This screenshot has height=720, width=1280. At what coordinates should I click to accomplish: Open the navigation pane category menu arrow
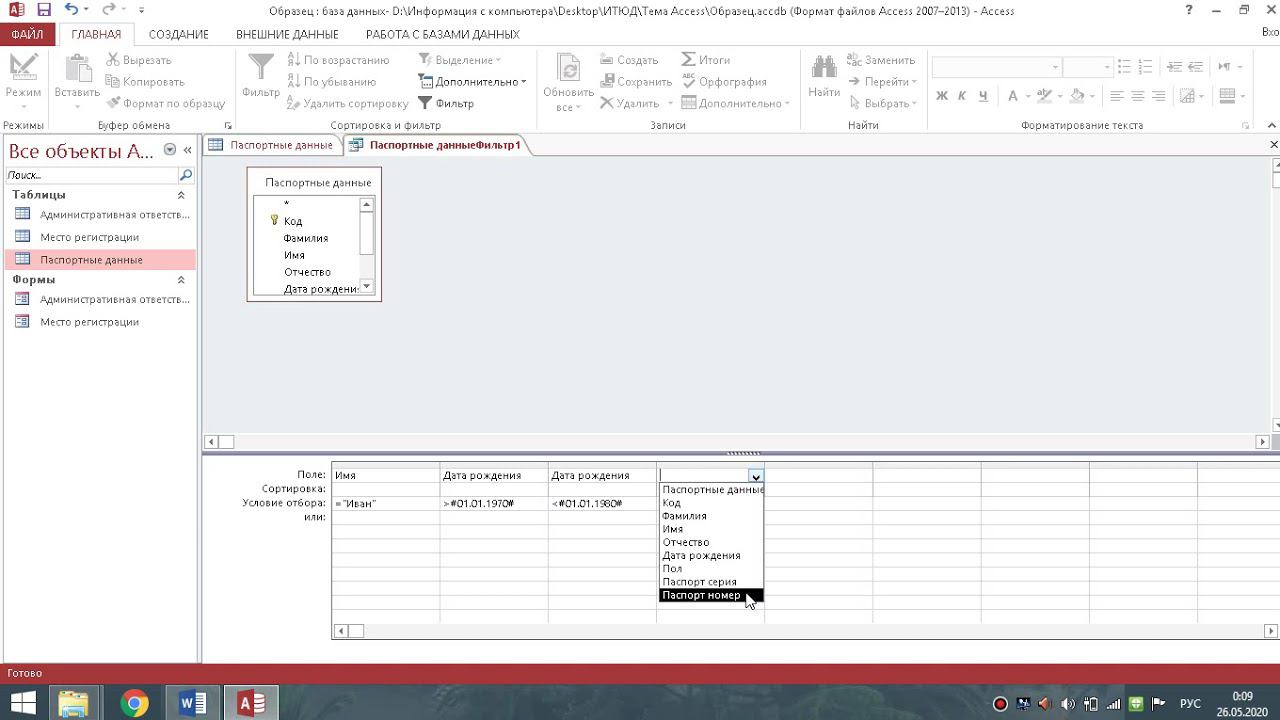[169, 150]
